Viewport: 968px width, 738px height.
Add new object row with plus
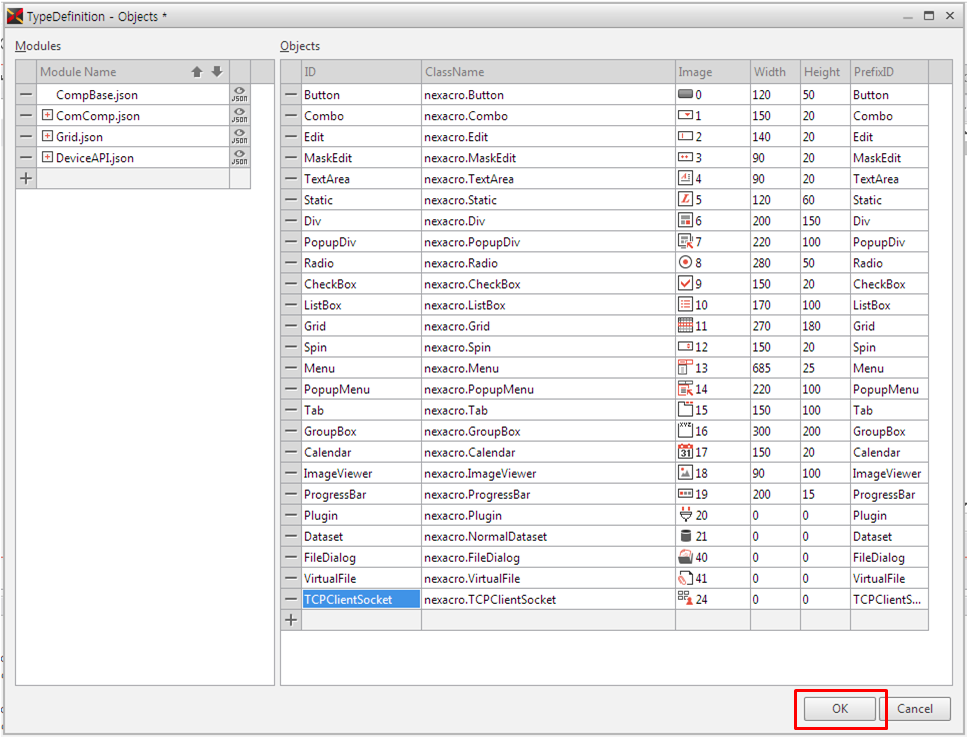291,620
